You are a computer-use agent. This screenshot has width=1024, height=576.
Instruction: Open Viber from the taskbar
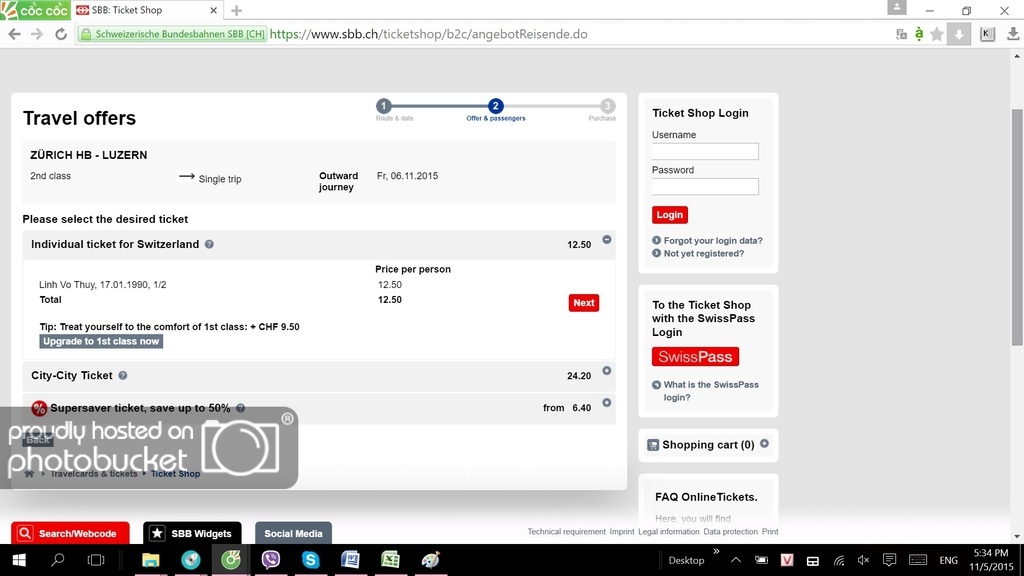[x=270, y=560]
